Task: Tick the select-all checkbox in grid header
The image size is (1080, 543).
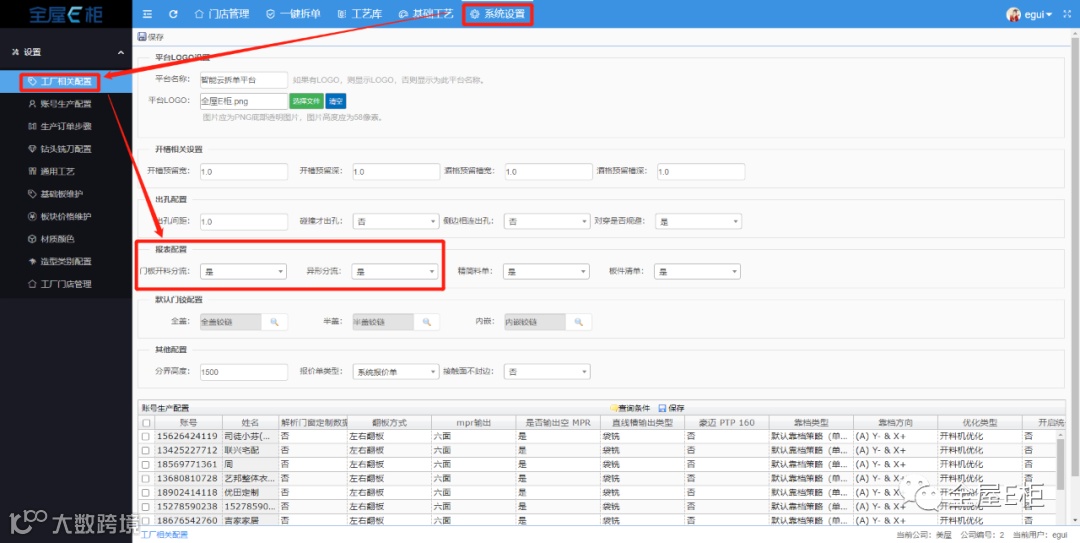Action: pos(146,422)
